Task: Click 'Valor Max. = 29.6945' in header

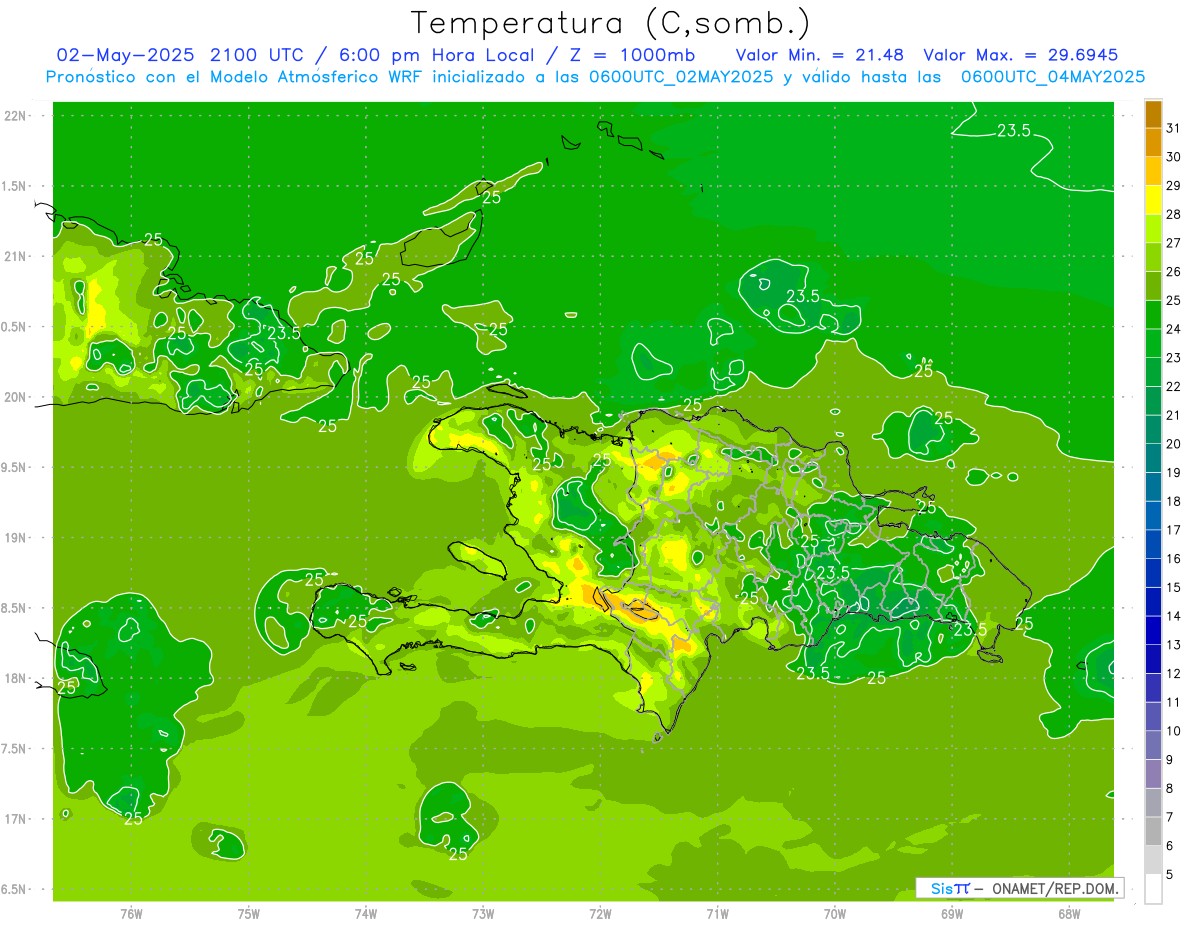Action: pyautogui.click(x=1021, y=54)
